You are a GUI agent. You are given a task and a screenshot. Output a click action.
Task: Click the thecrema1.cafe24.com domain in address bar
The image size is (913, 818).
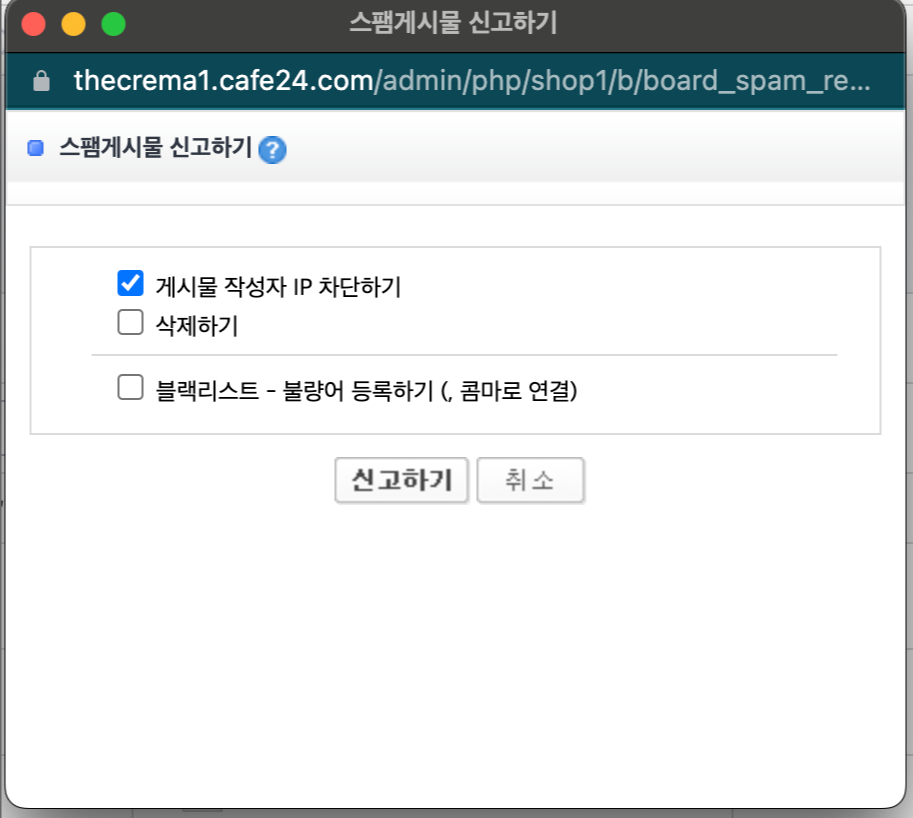click(x=223, y=81)
